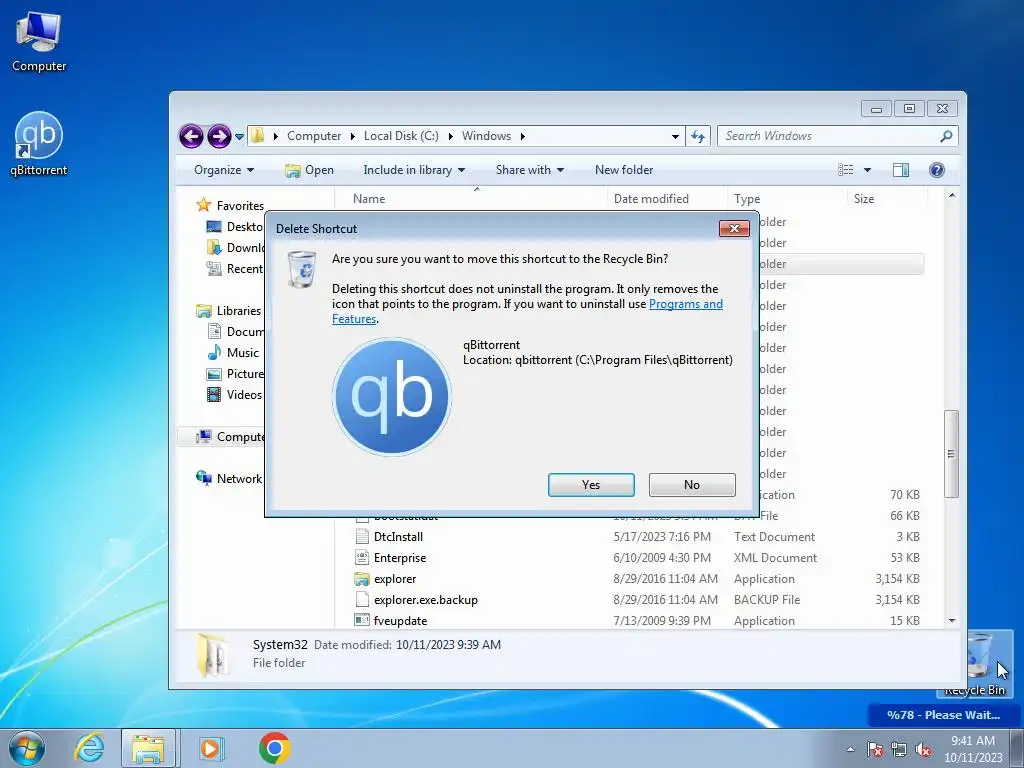Screen dimensions: 1024x768
Task: Expand Include in library menu
Action: (414, 170)
